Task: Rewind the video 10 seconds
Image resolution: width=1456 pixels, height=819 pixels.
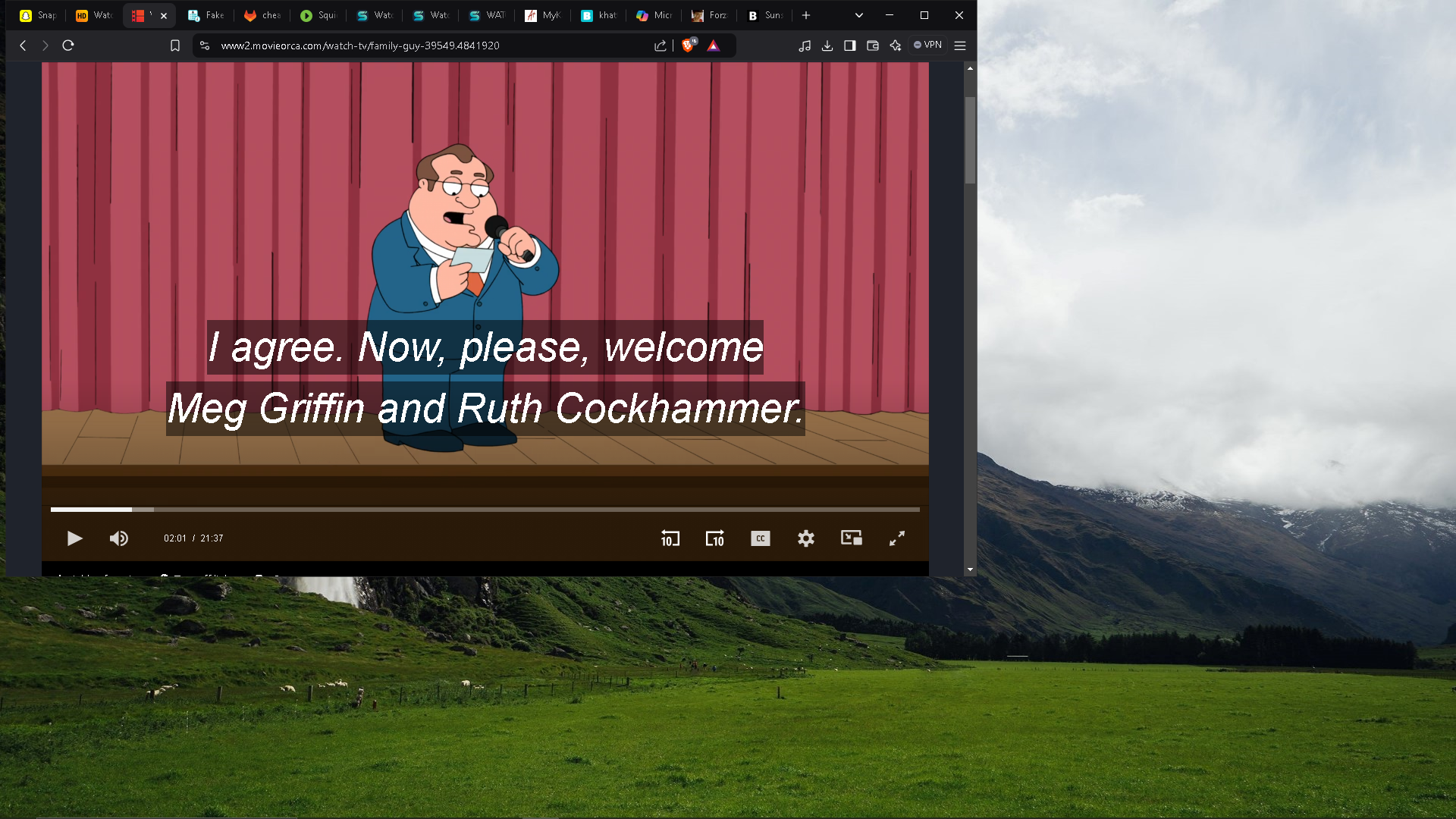Action: tap(670, 538)
